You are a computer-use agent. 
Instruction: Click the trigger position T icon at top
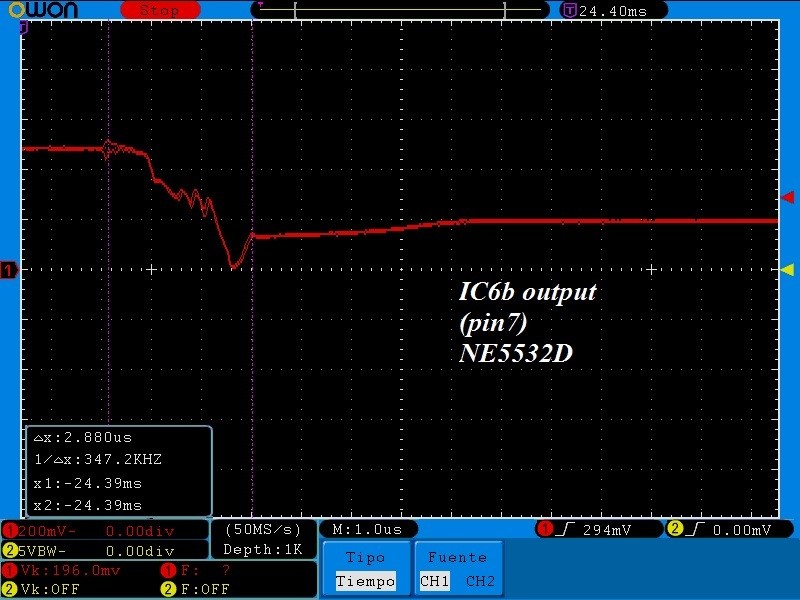coord(568,10)
